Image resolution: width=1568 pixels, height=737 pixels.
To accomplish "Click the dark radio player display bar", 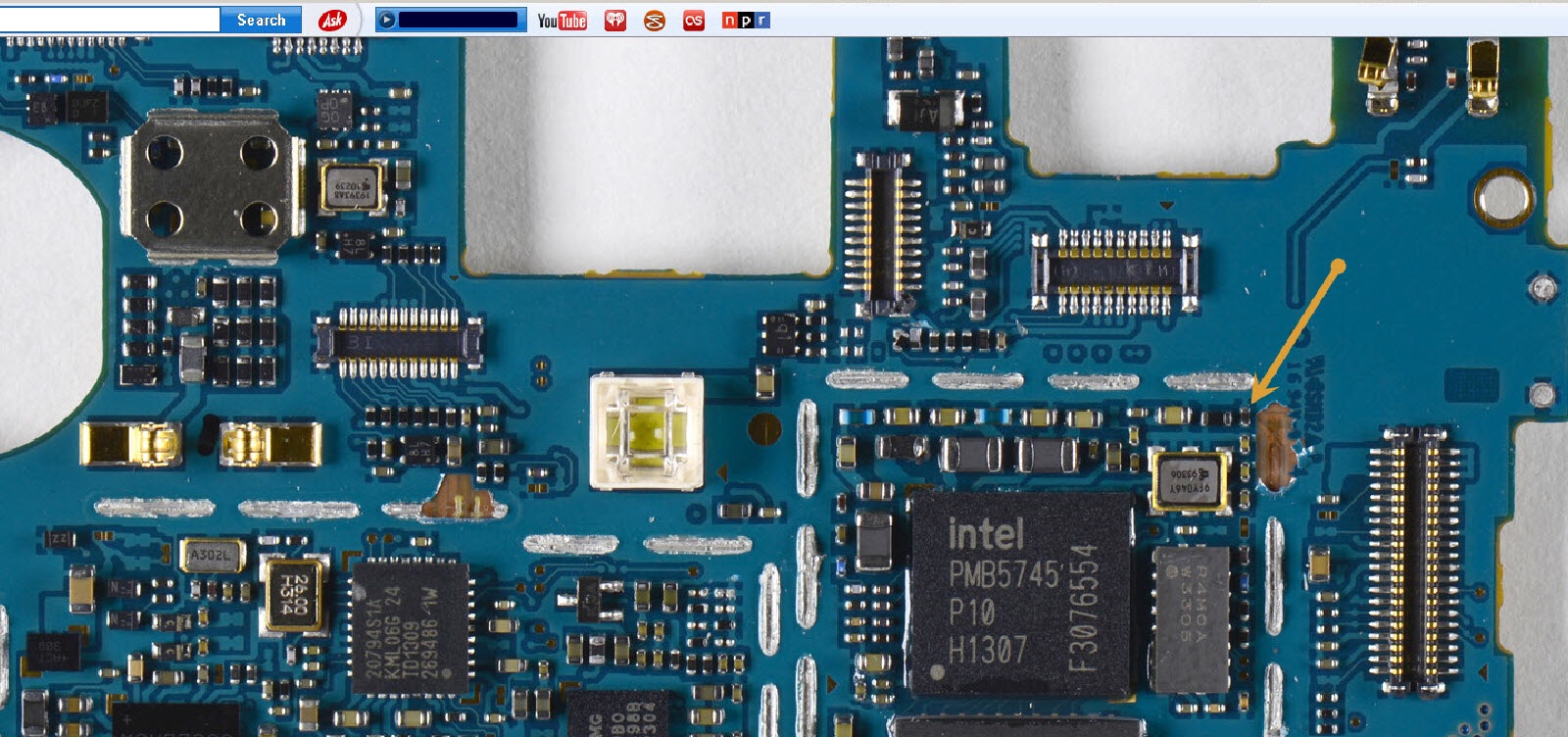I will [458, 20].
